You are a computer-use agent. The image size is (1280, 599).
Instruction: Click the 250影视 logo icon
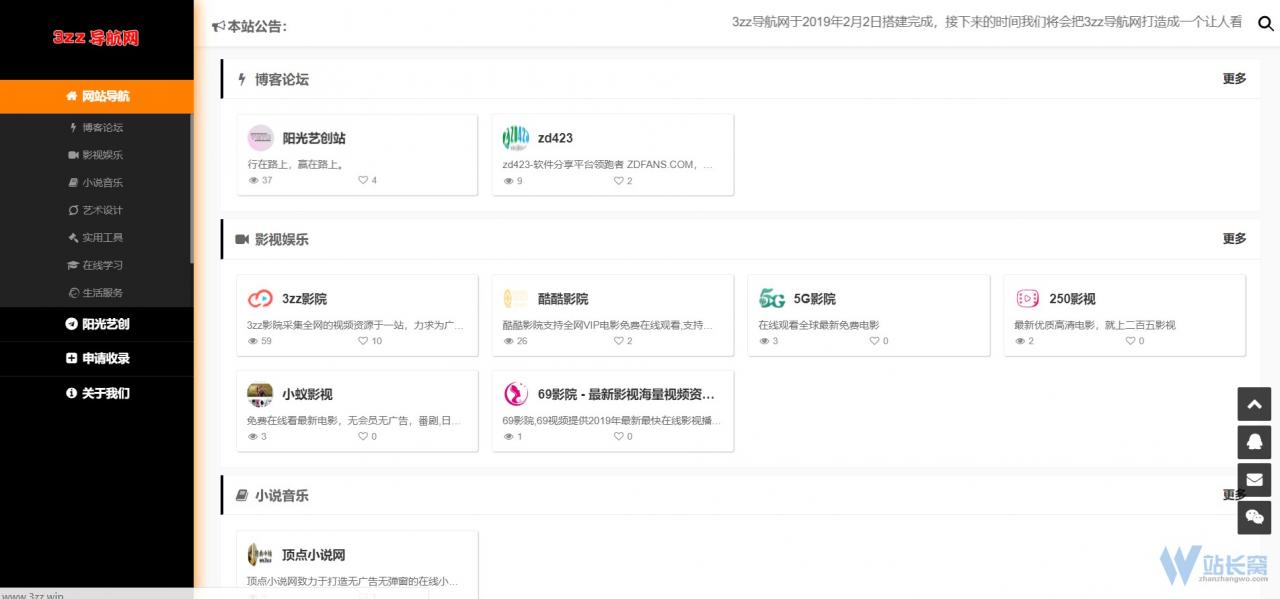(x=1027, y=298)
